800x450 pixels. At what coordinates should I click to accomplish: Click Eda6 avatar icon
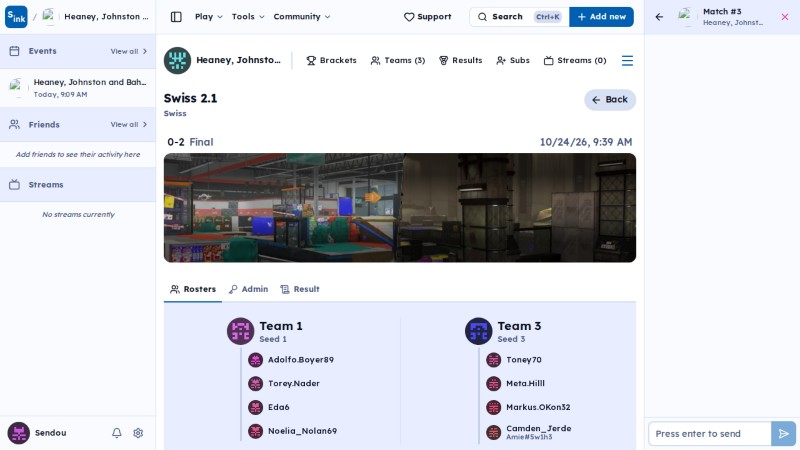pyautogui.click(x=255, y=407)
